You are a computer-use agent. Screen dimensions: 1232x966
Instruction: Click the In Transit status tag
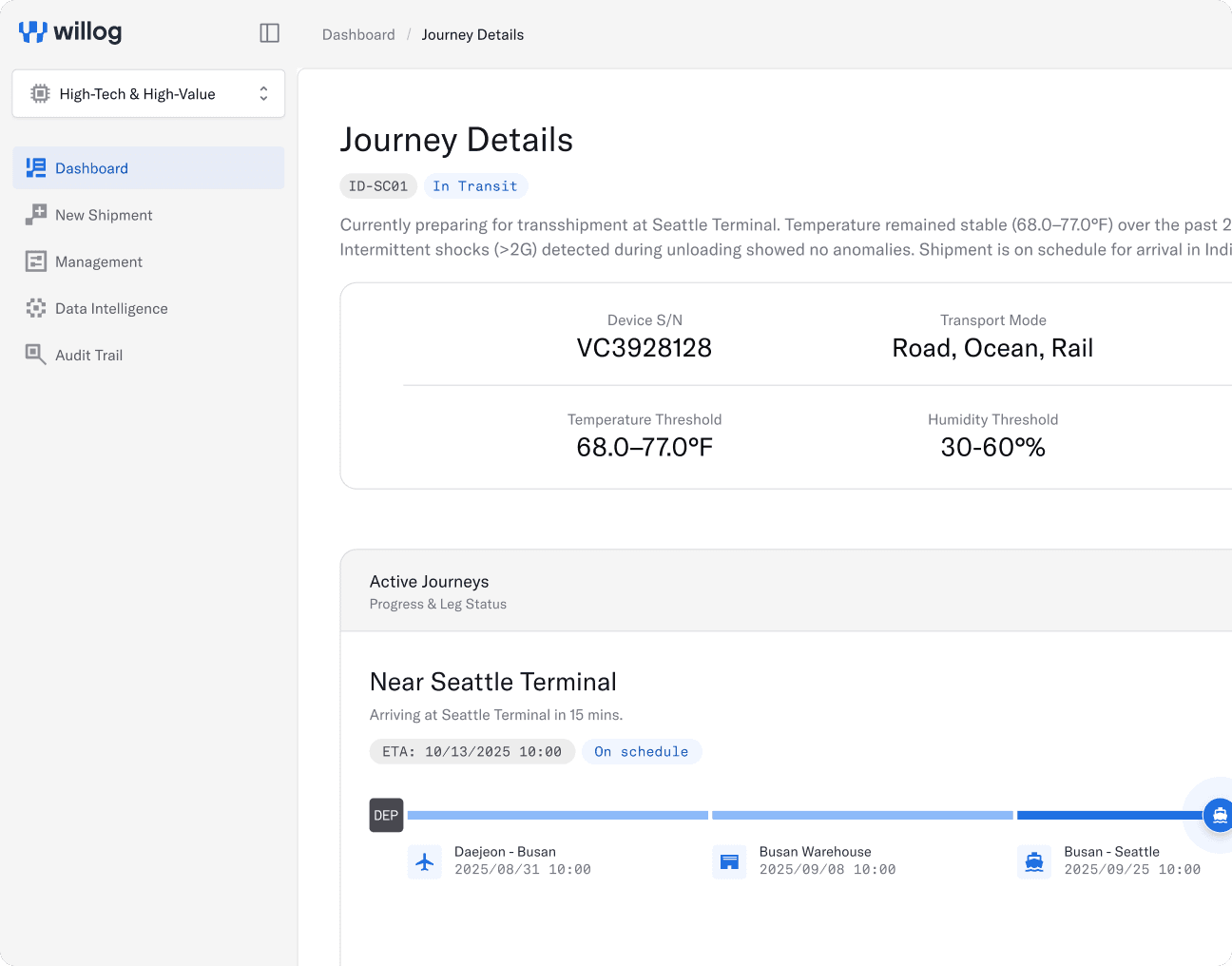(x=475, y=186)
